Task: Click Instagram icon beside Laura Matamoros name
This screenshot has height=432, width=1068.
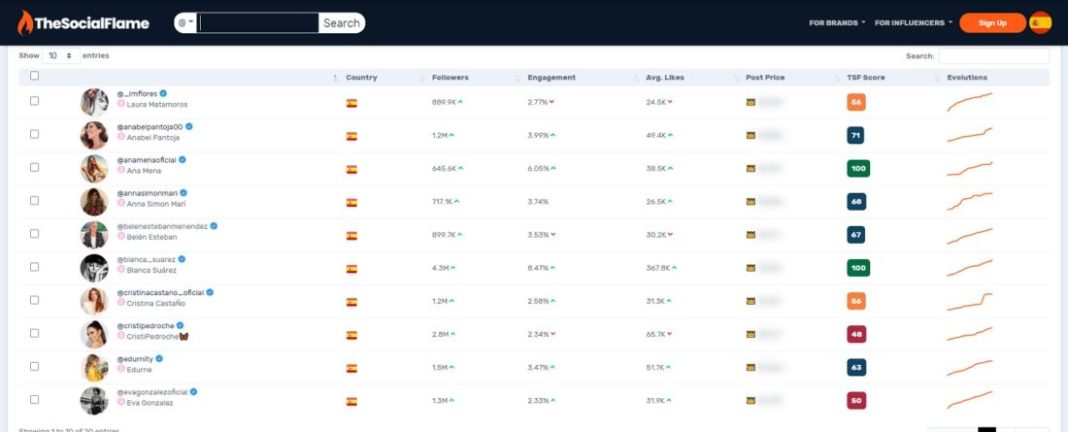Action: [x=121, y=104]
